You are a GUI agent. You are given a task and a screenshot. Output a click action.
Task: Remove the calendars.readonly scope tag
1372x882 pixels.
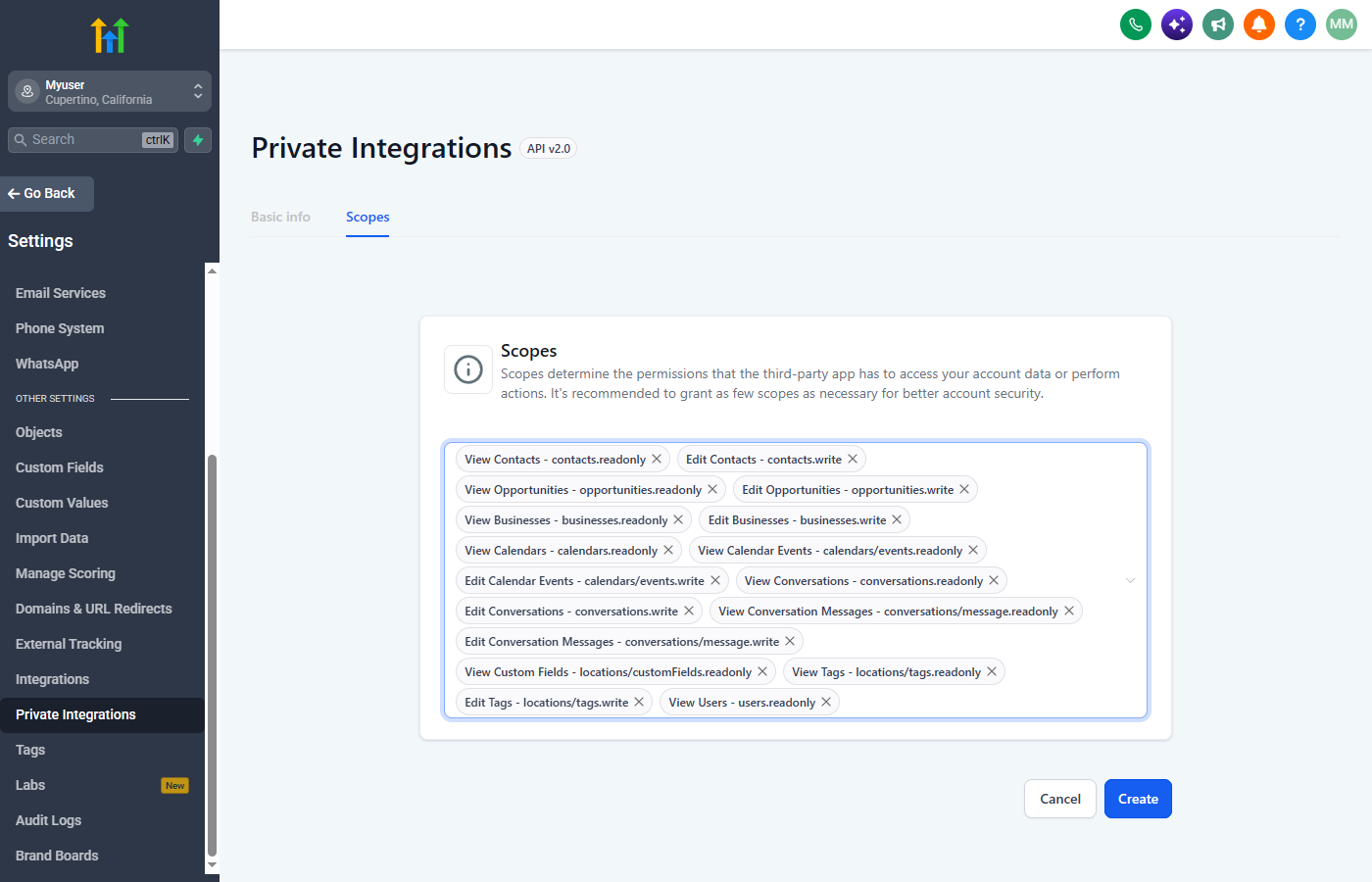(668, 550)
